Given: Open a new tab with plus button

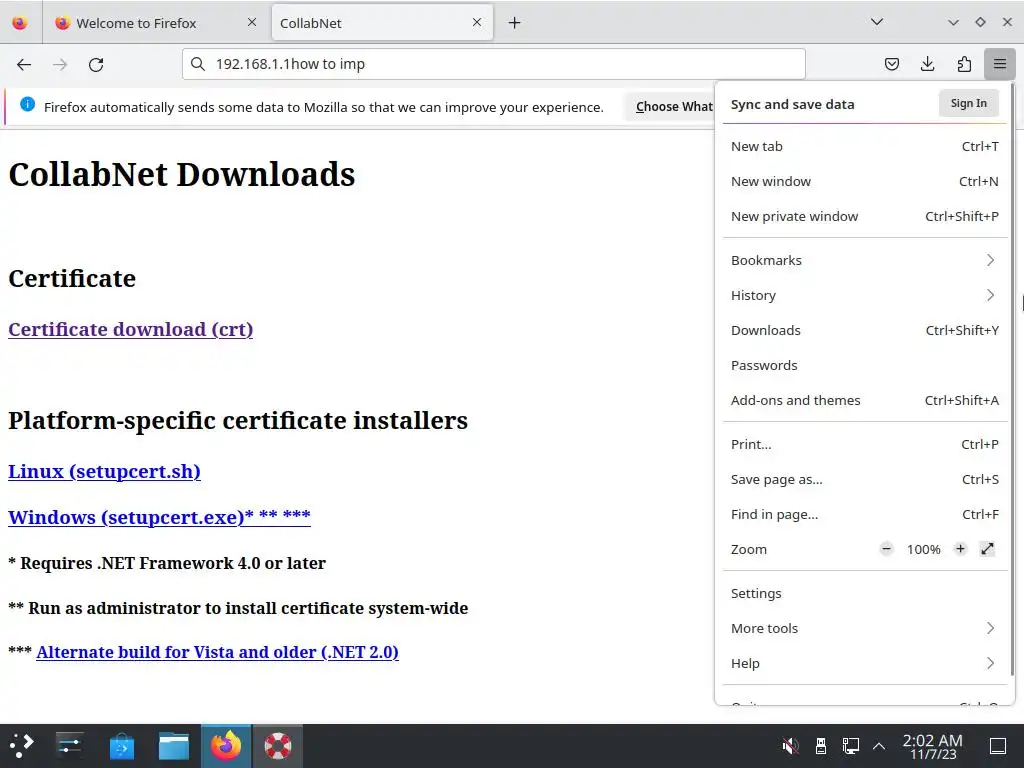Looking at the screenshot, I should [x=515, y=23].
